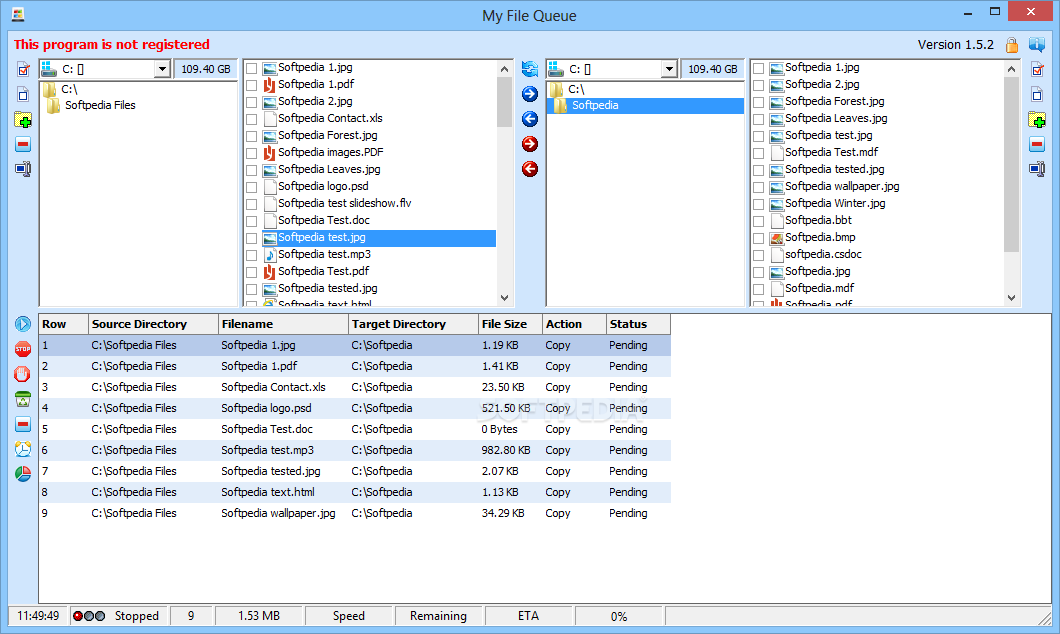Screen dimensions: 1060x634
Task: Click the up arrow of right file list scrollbar
Action: pyautogui.click(x=1011, y=69)
